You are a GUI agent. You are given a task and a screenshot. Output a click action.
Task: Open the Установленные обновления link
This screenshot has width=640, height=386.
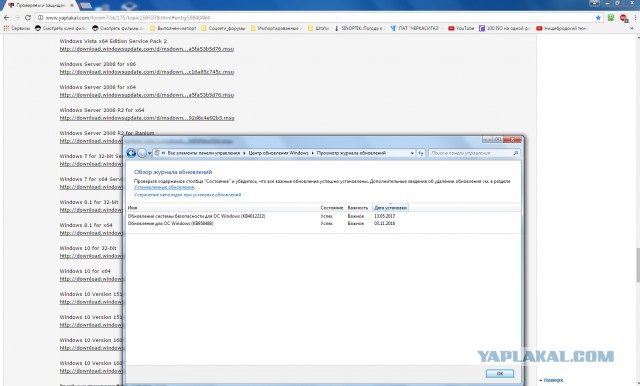164,187
